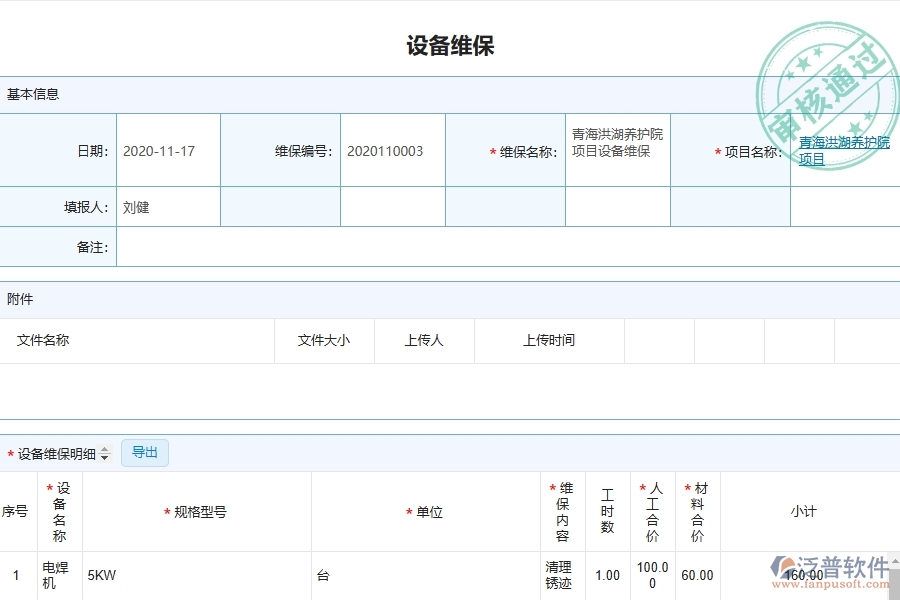Click the 清理锈迹 maintenance content cell
The image size is (900, 600).
tap(555, 575)
